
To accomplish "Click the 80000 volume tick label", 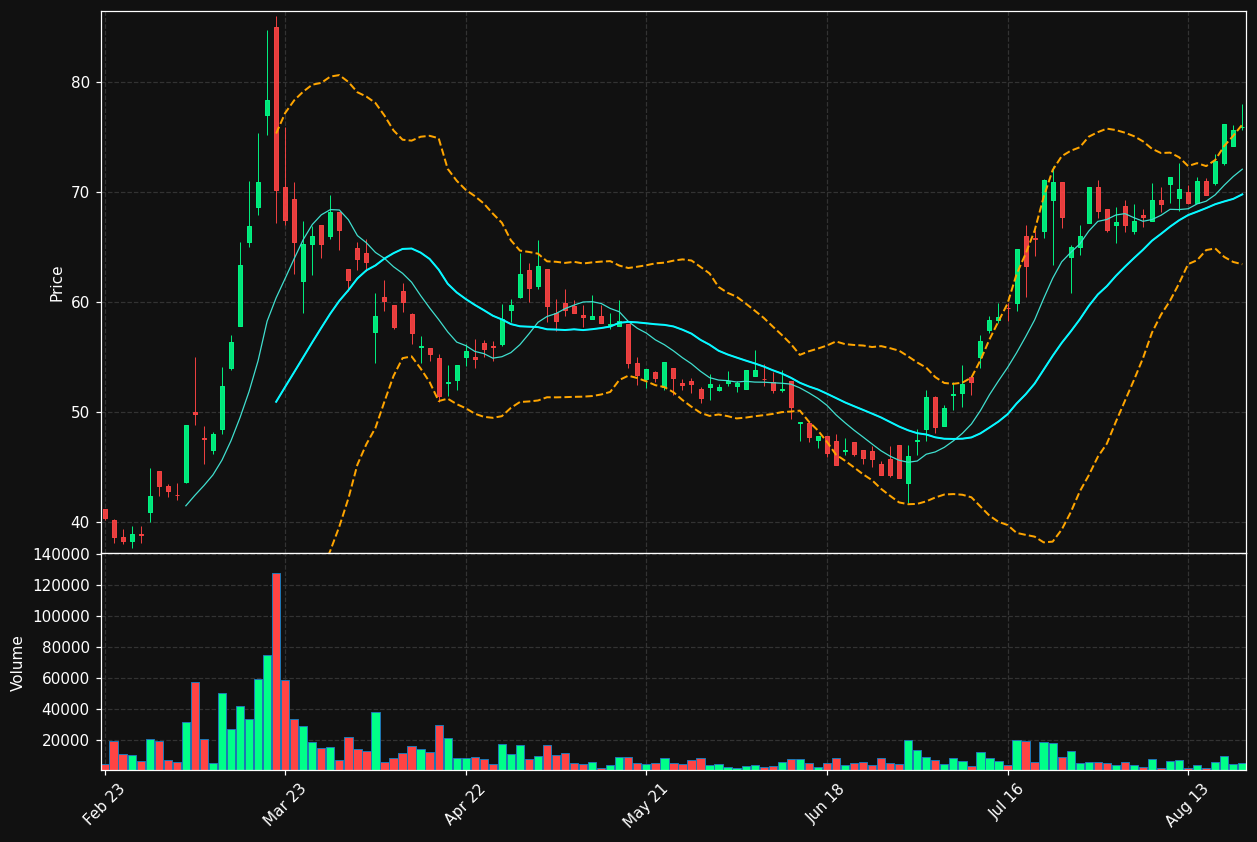I will tap(66, 647).
